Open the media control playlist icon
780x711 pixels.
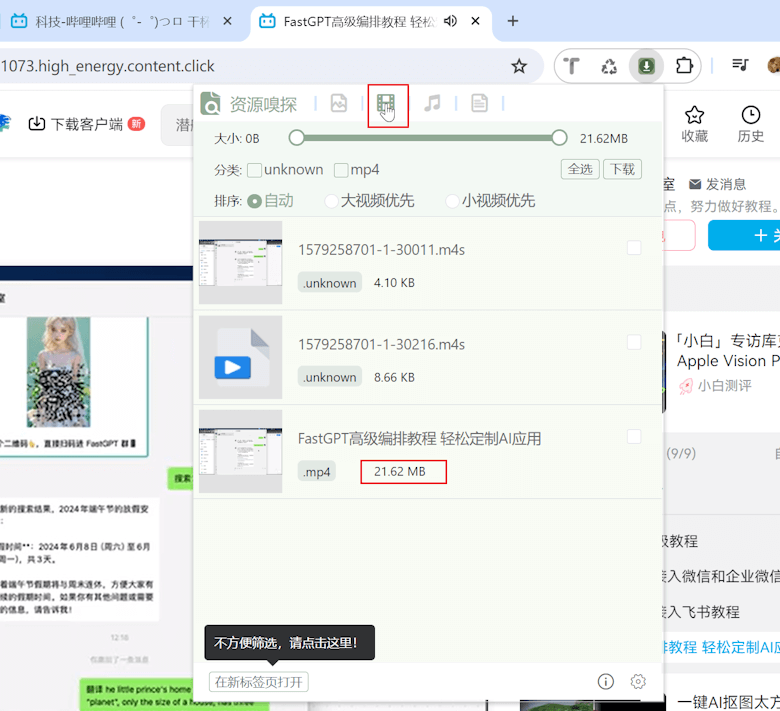(740, 65)
